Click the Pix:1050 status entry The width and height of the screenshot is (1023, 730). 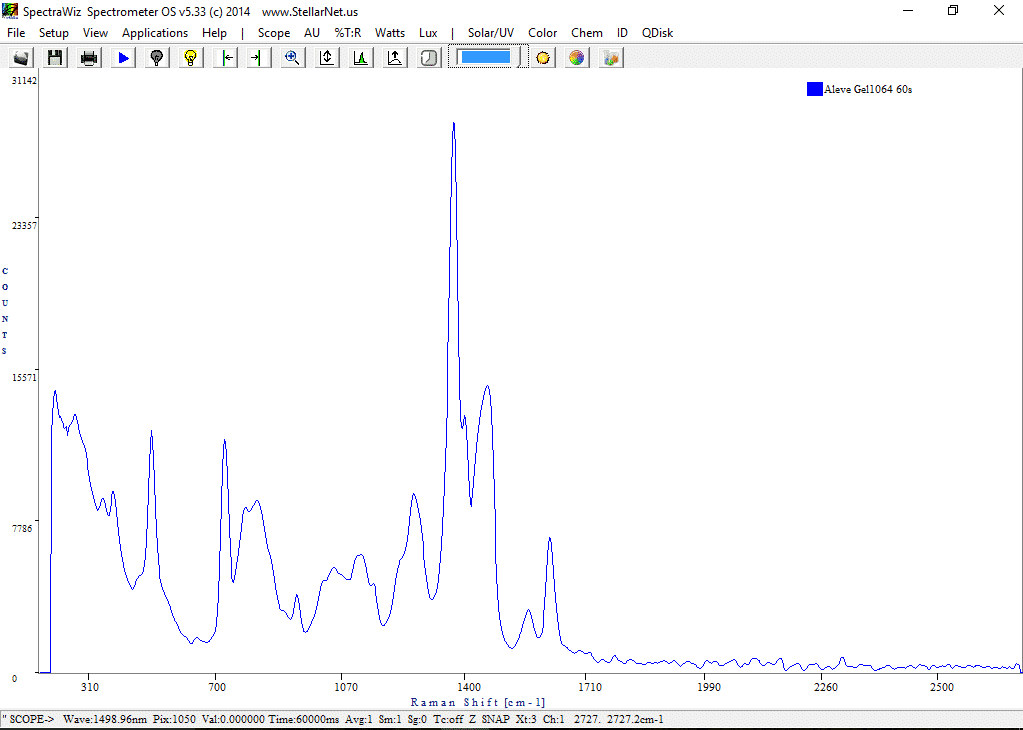[x=174, y=719]
